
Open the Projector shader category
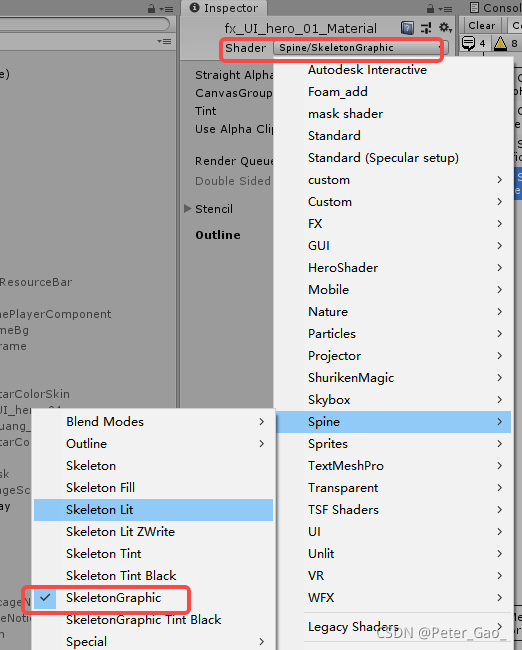point(393,356)
